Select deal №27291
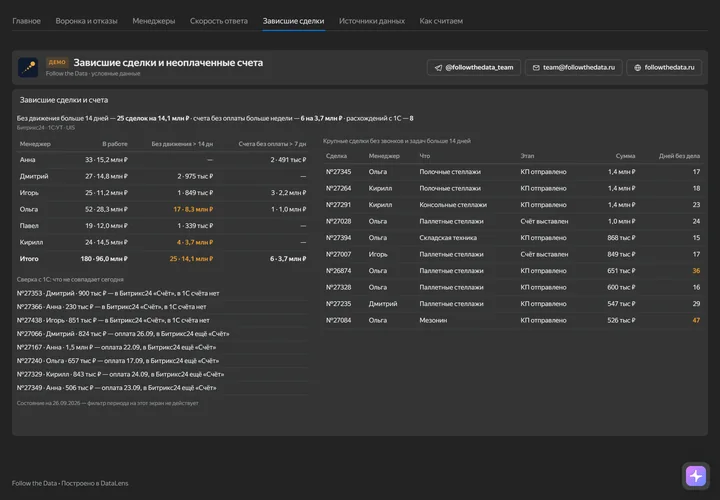The image size is (720, 500). coord(338,205)
